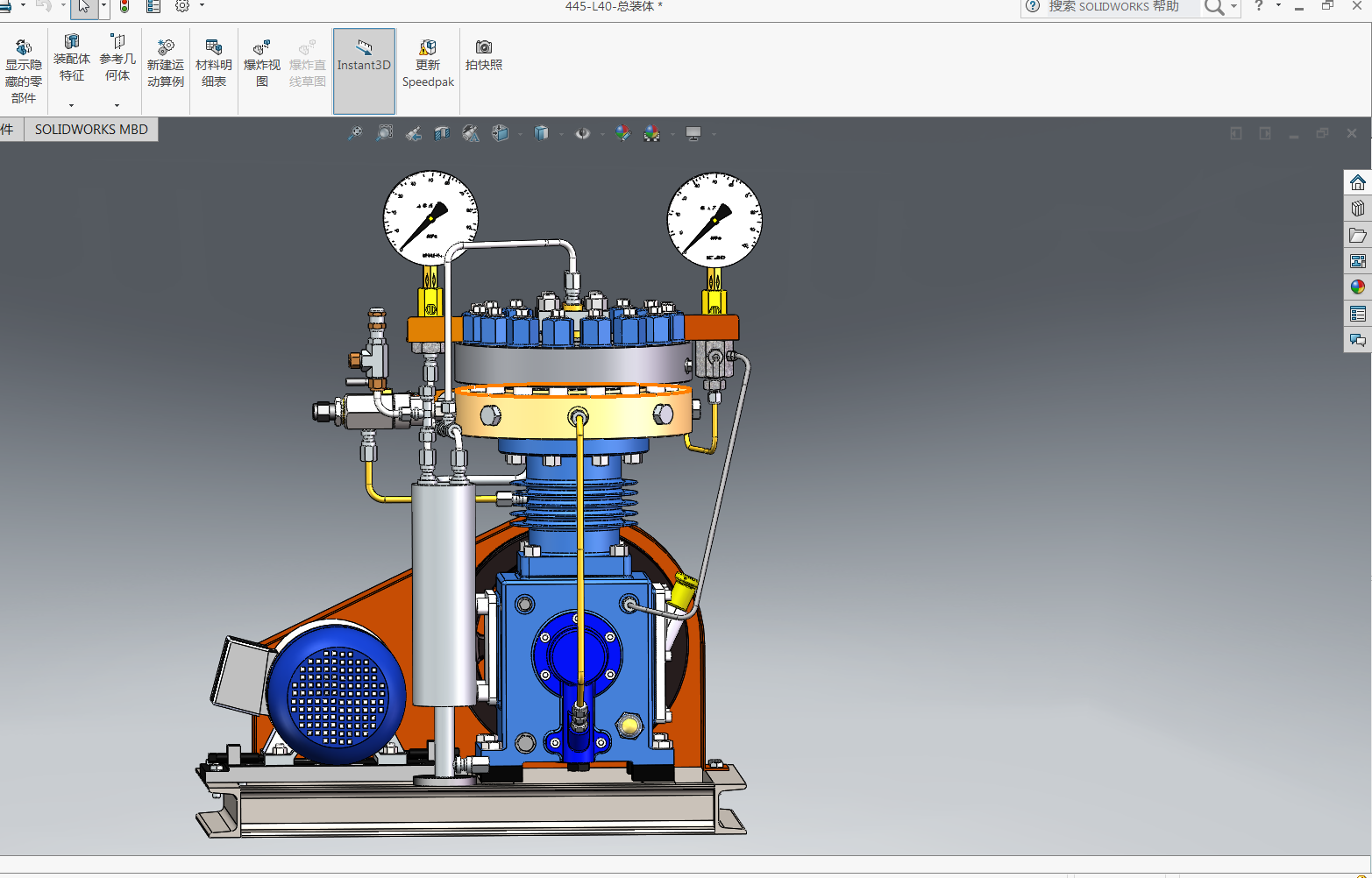Toggle the Instant3D button
Viewport: 1372px width, 878px height.
pyautogui.click(x=364, y=64)
